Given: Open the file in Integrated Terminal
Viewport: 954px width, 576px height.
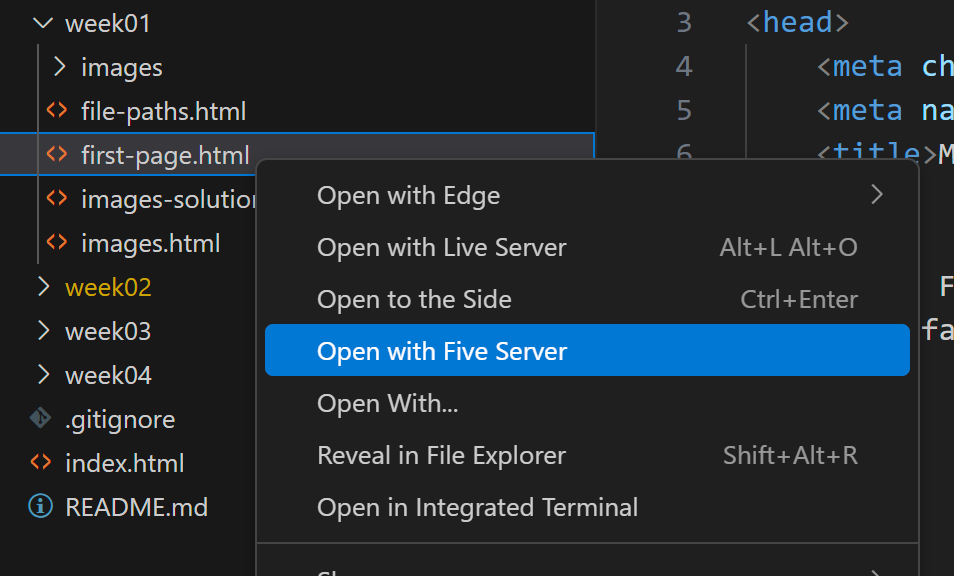Looking at the screenshot, I should [x=477, y=507].
